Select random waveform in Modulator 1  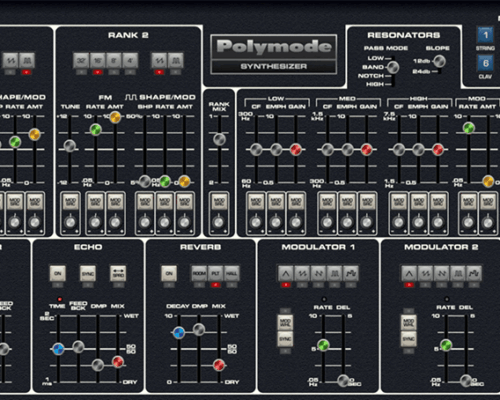(351, 274)
